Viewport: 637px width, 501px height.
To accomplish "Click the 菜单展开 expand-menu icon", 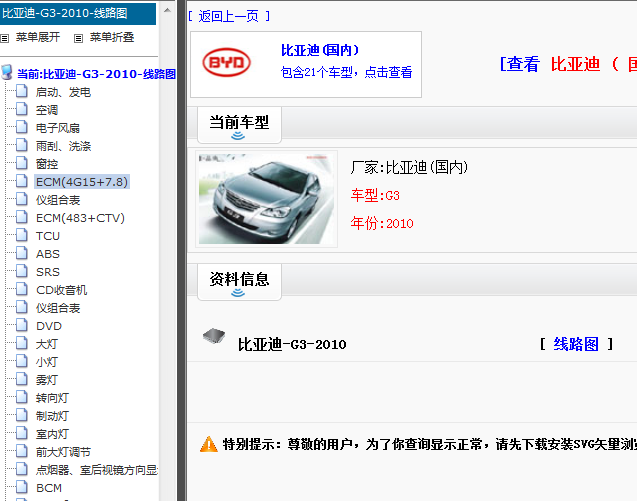I will pyautogui.click(x=4, y=39).
